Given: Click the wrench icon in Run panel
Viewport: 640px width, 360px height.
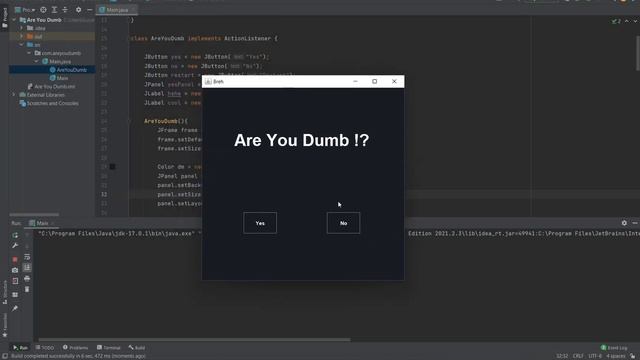Looking at the screenshot, I should click(x=15, y=246).
